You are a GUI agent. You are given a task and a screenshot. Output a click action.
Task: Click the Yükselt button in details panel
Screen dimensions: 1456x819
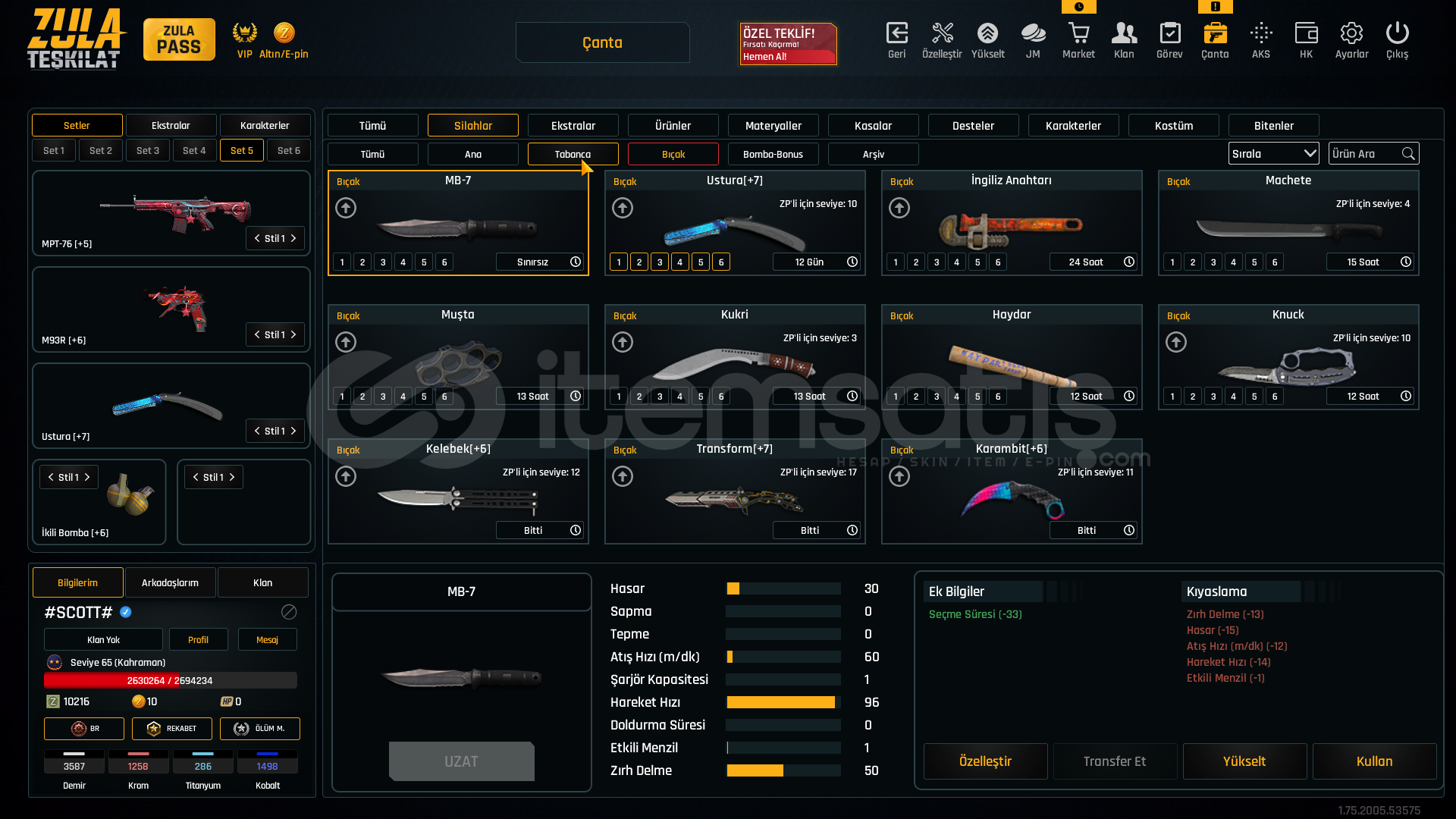[1244, 761]
